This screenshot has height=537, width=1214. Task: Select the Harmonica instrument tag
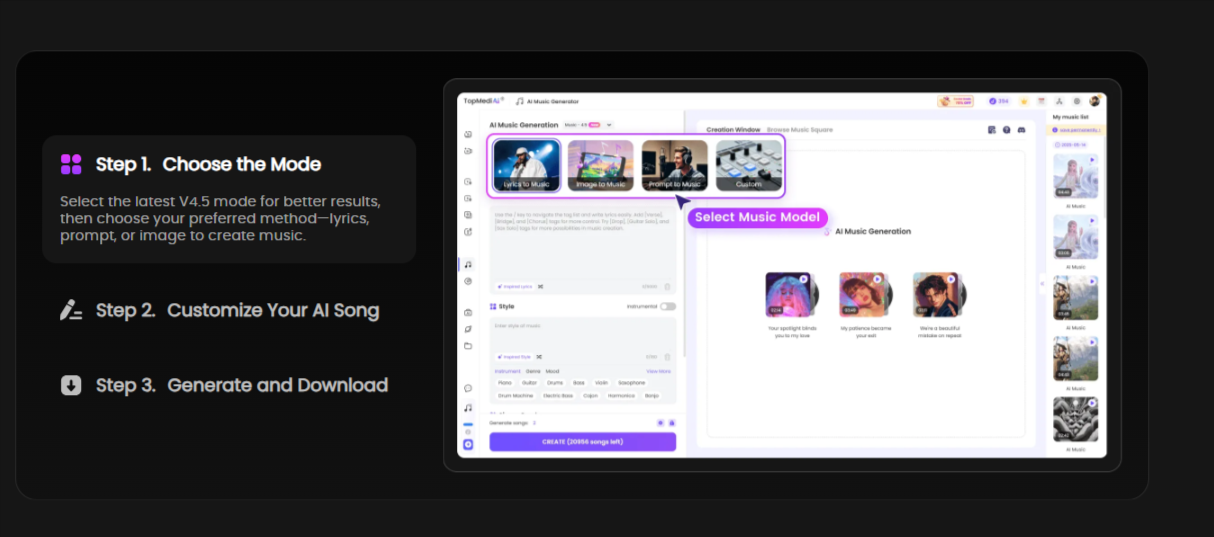pos(621,396)
